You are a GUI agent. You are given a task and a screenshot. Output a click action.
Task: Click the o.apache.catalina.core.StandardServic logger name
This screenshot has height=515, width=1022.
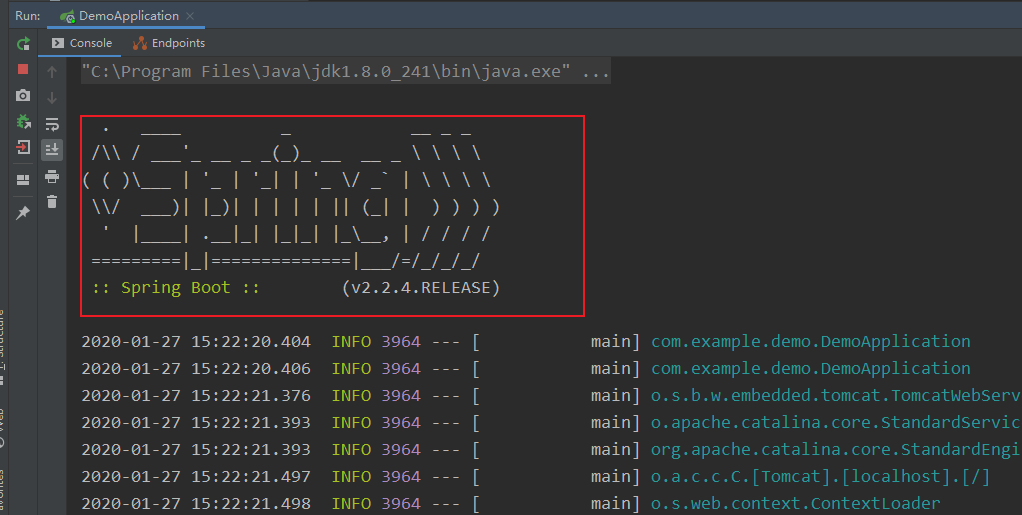click(x=836, y=422)
